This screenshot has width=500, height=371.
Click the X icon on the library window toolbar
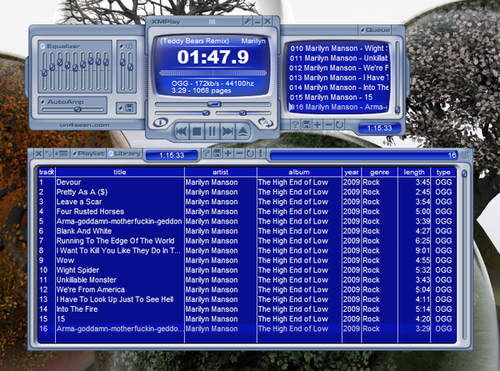pos(39,154)
